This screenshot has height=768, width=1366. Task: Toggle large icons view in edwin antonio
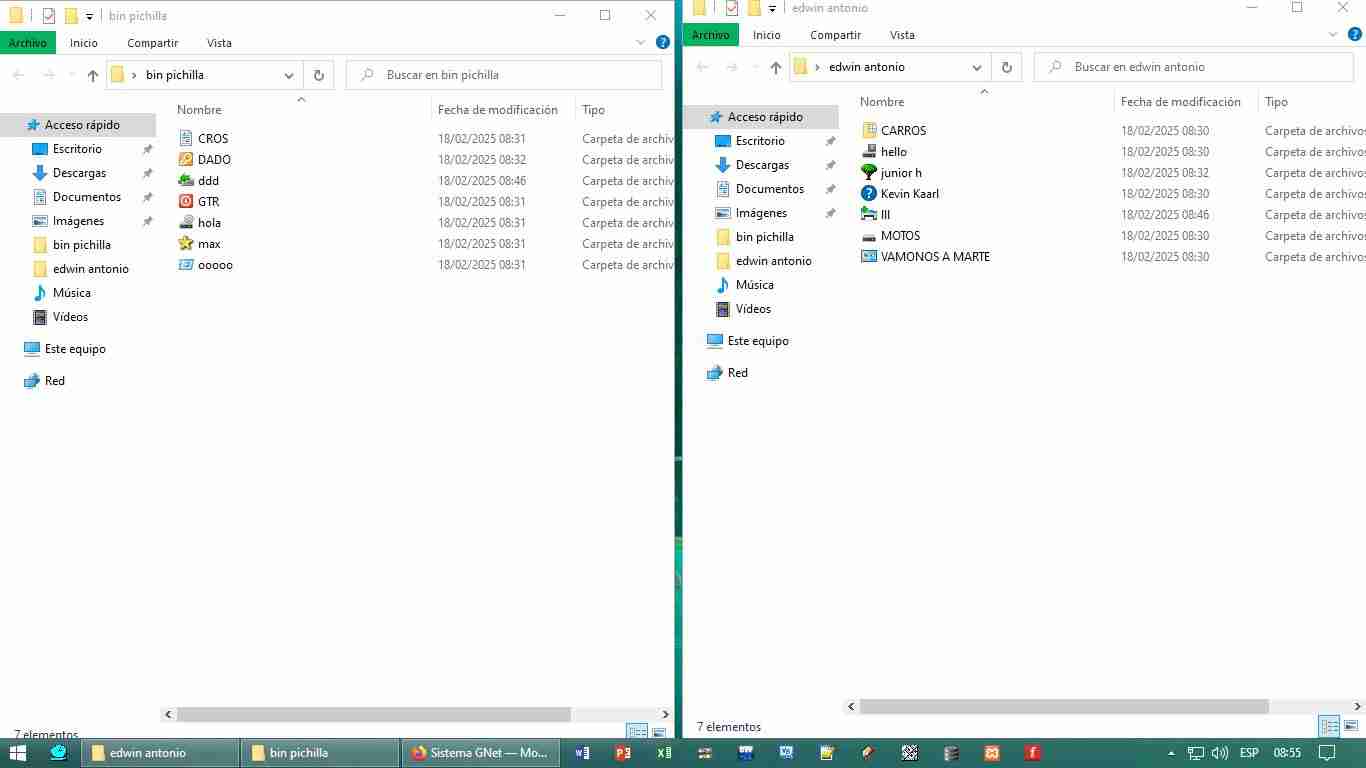coord(1352,727)
